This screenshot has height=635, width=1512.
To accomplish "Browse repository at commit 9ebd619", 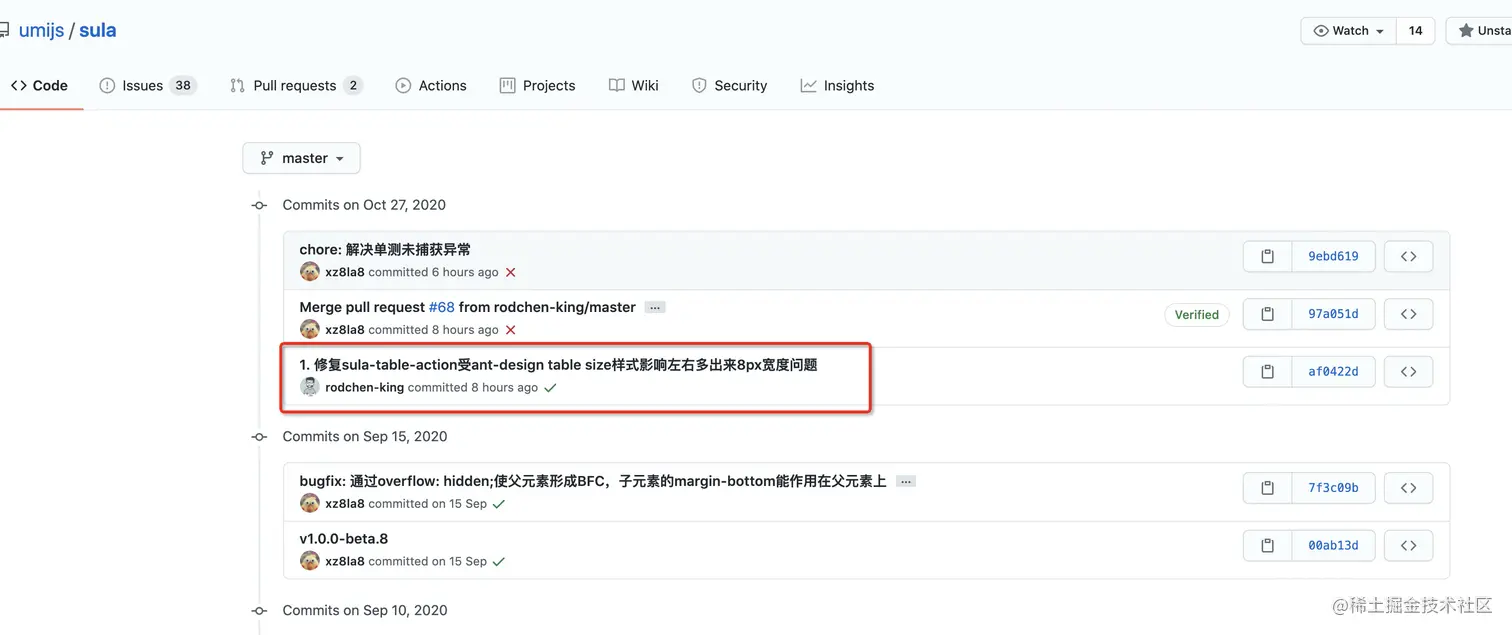I will point(1408,256).
